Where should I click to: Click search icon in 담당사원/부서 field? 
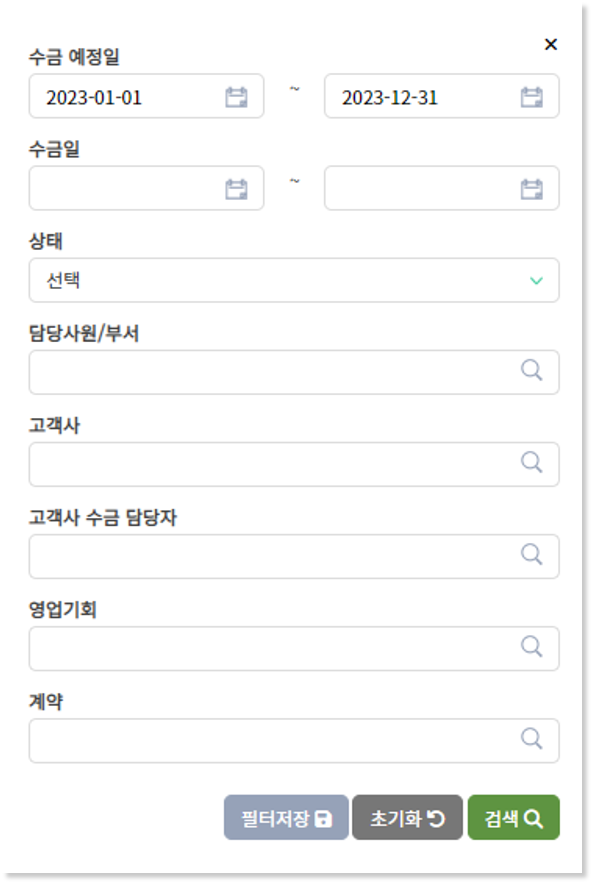(532, 371)
